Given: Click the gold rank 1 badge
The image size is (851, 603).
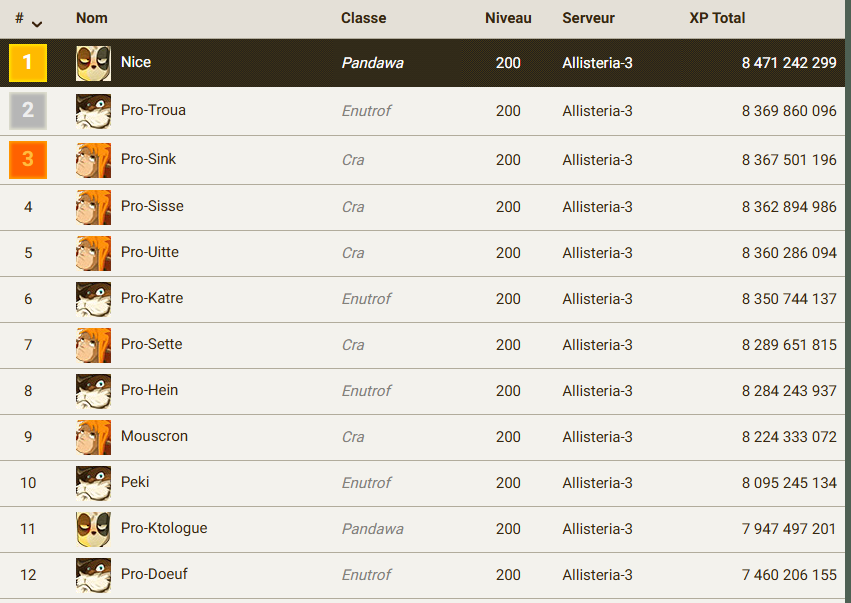Looking at the screenshot, I should click(x=28, y=63).
